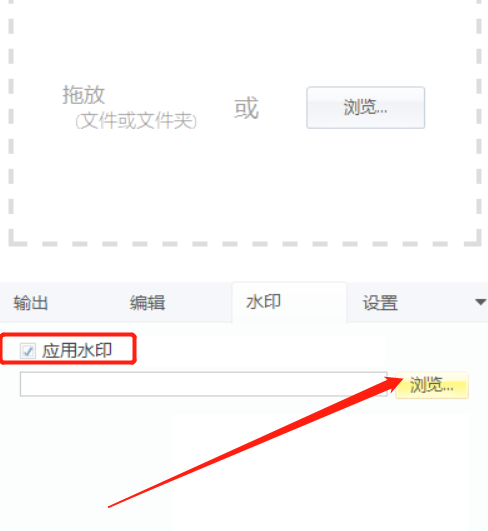
Task: Click 浏览... button in drop area
Action: click(x=365, y=107)
